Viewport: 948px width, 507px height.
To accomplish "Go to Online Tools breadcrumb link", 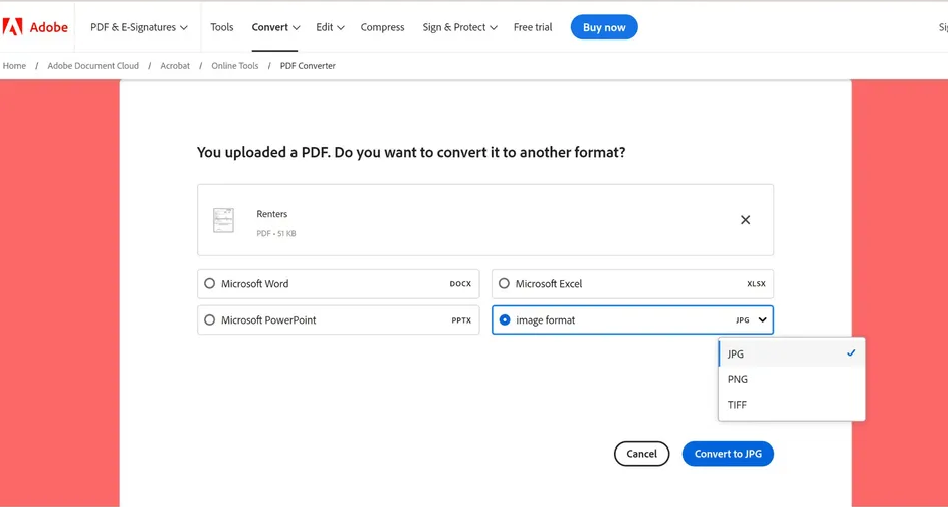I will 234,66.
